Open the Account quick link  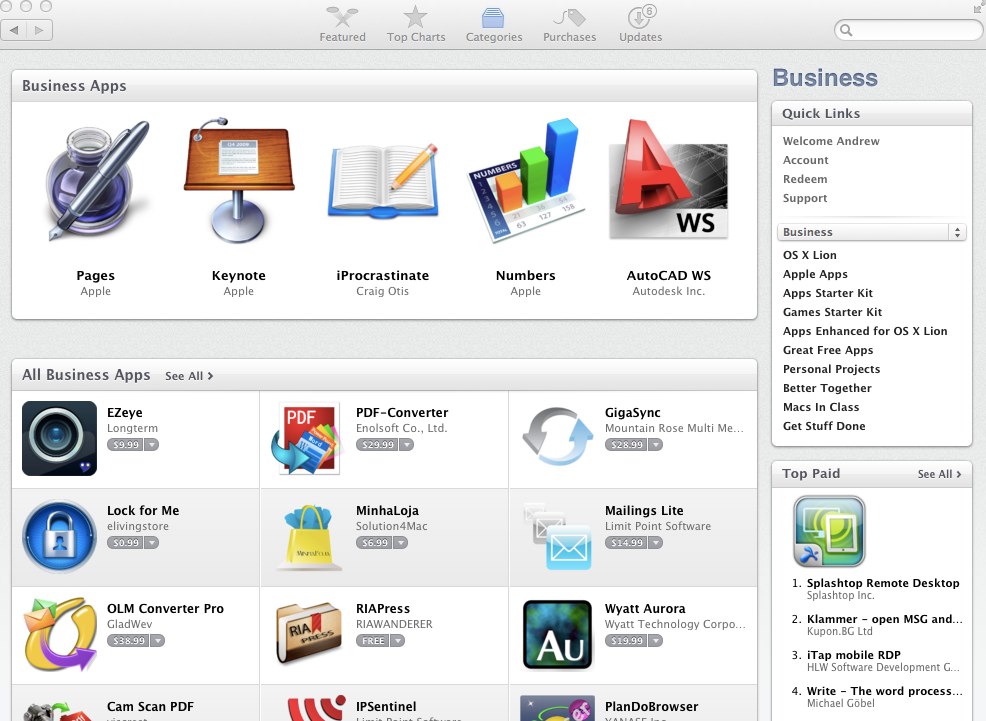[806, 160]
